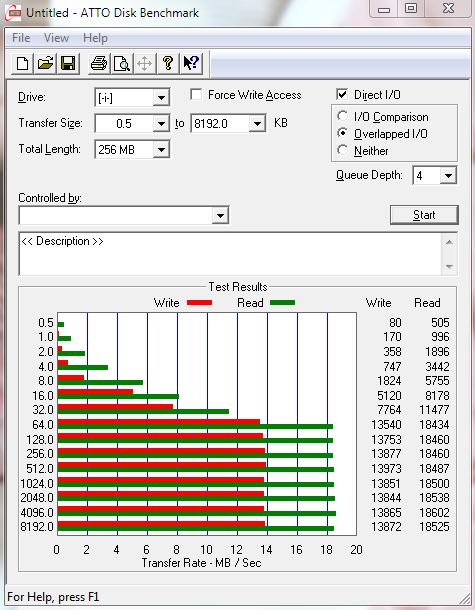The width and height of the screenshot is (475, 610).
Task: Click the Transfer Rate - MB / Sec label
Action: pyautogui.click(x=201, y=563)
